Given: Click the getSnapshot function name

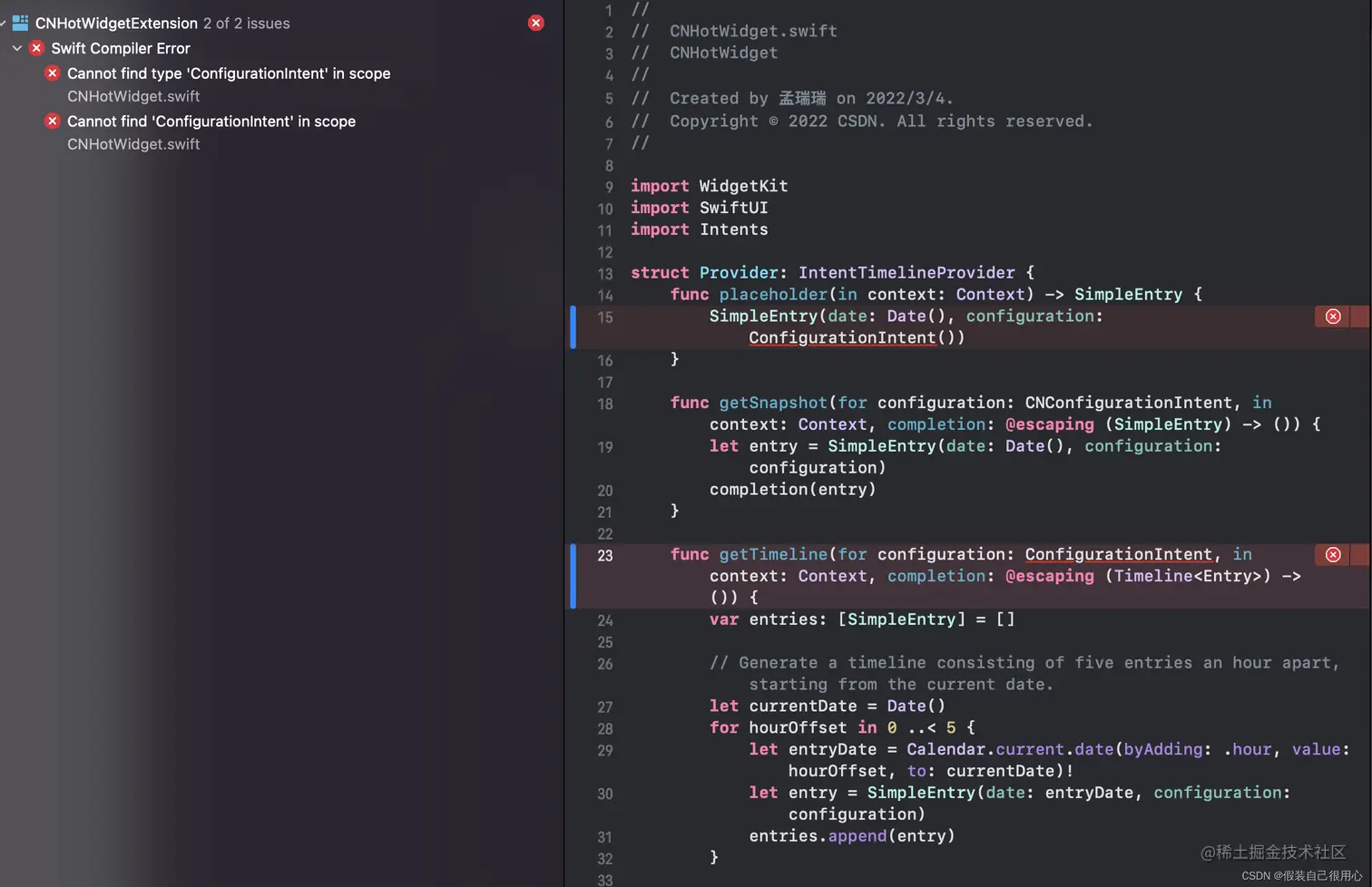Looking at the screenshot, I should coord(773,403).
